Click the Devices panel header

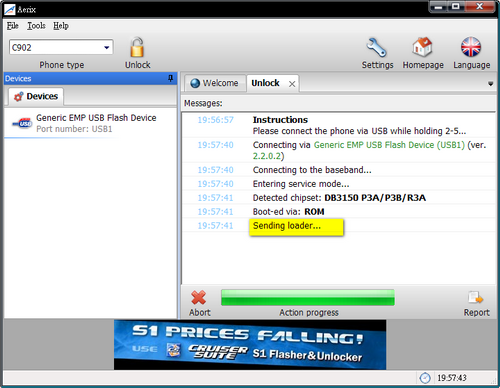point(90,78)
